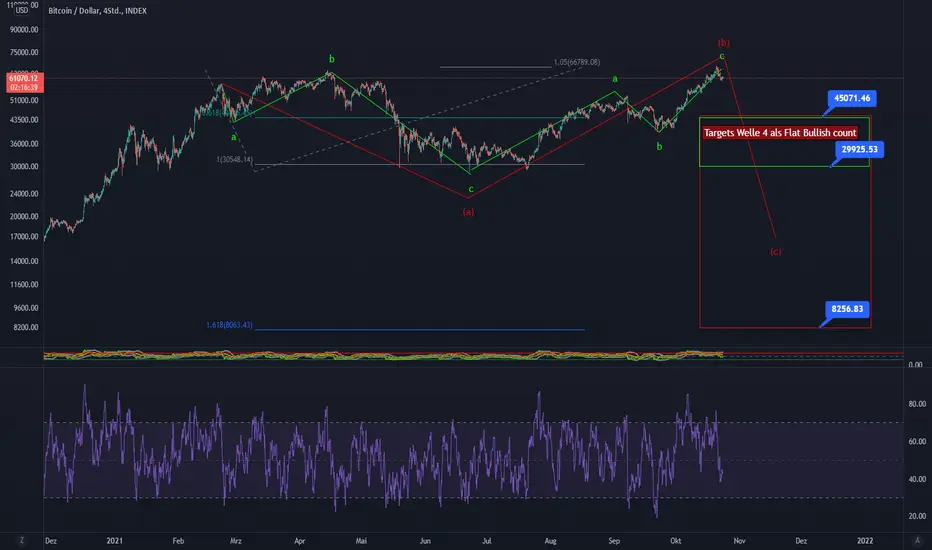Click the 1(30548.14) Fibonacci label

point(234,159)
